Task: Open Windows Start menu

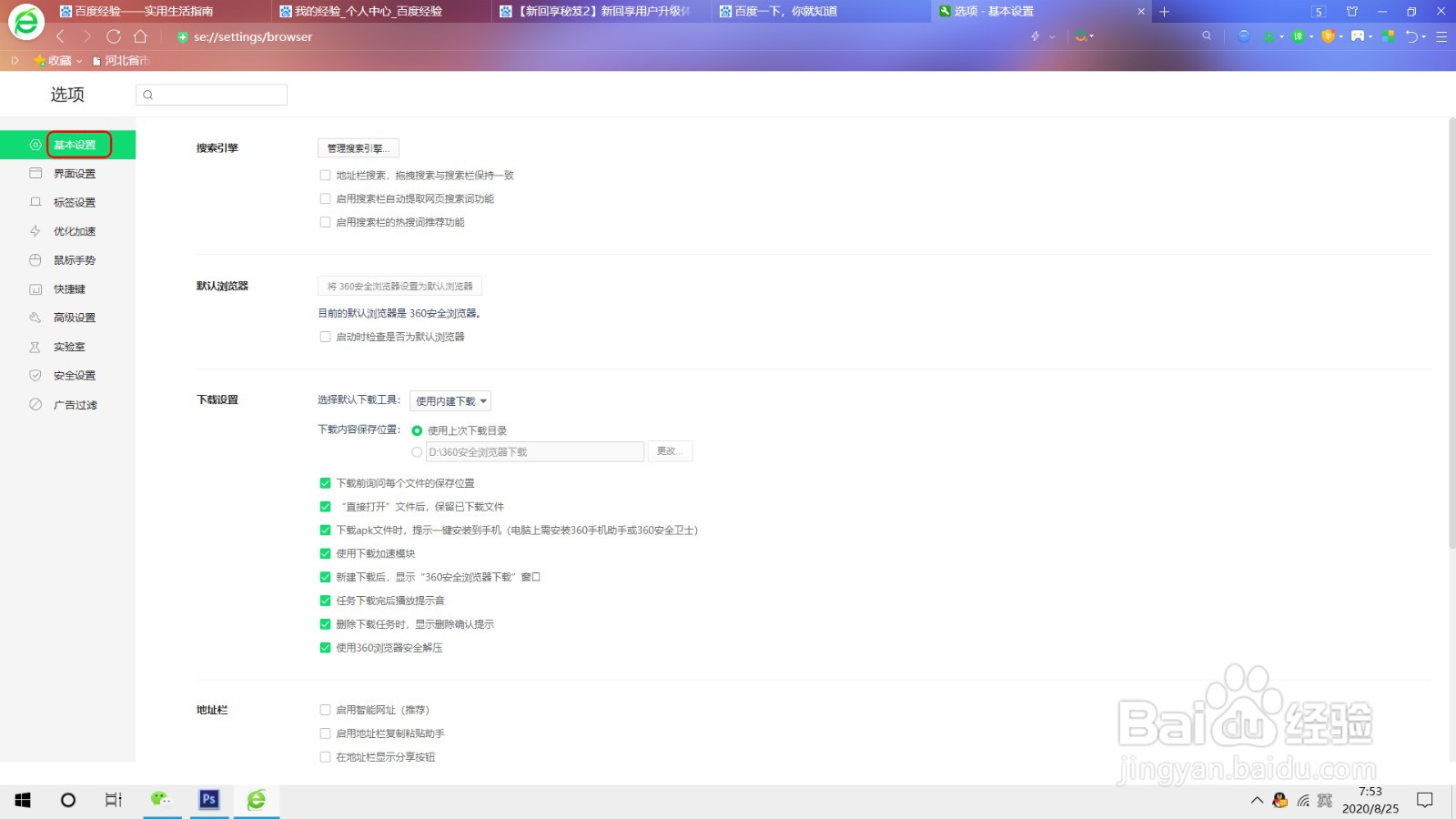Action: pos(23,800)
